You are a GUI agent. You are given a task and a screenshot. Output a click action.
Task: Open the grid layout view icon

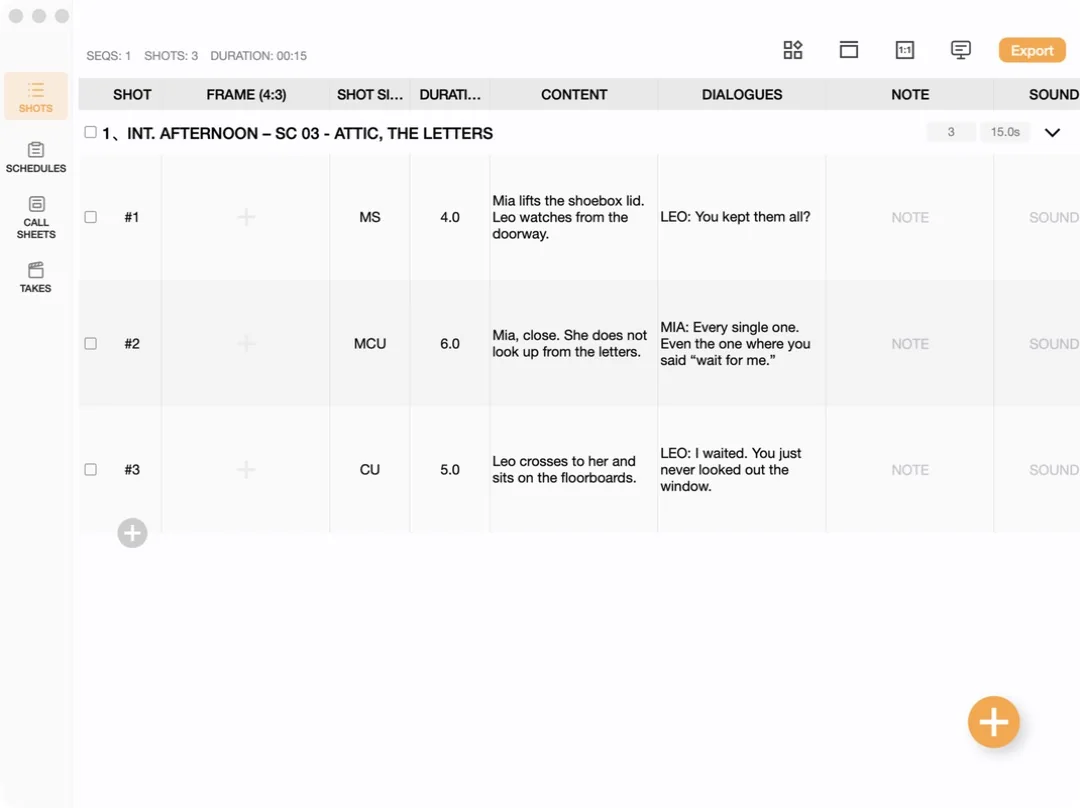[x=793, y=50]
